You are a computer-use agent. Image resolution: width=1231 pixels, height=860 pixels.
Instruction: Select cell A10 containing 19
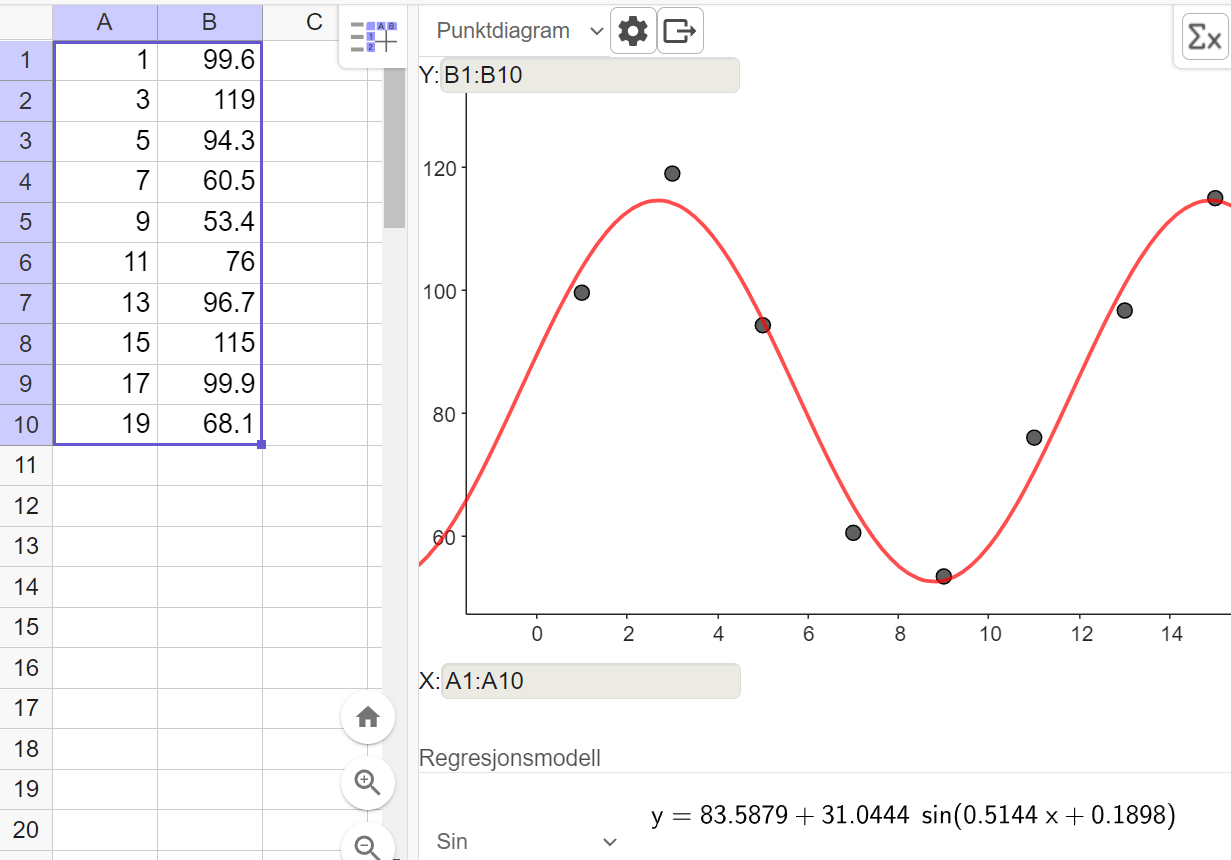click(105, 424)
